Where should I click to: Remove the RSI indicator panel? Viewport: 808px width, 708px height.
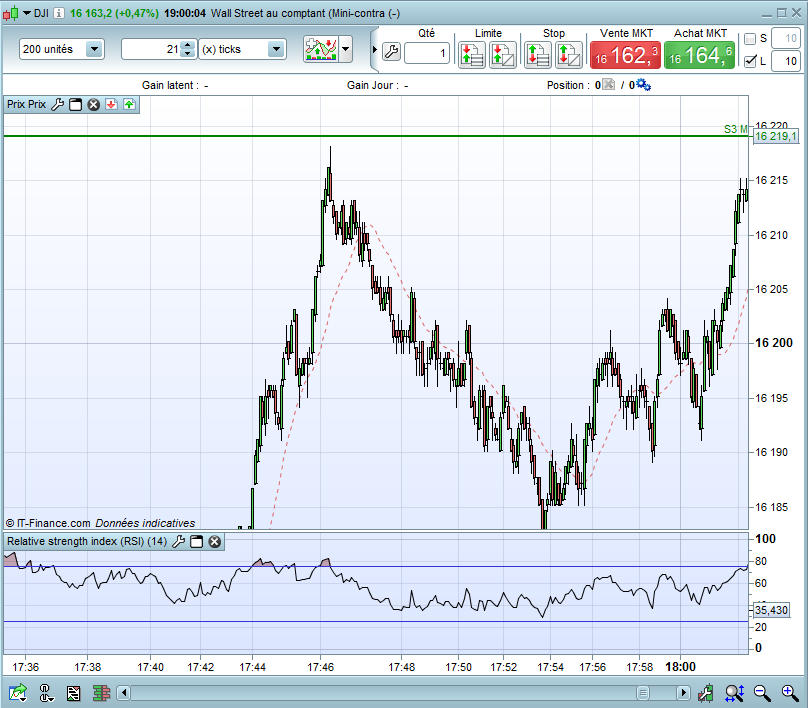(x=215, y=542)
